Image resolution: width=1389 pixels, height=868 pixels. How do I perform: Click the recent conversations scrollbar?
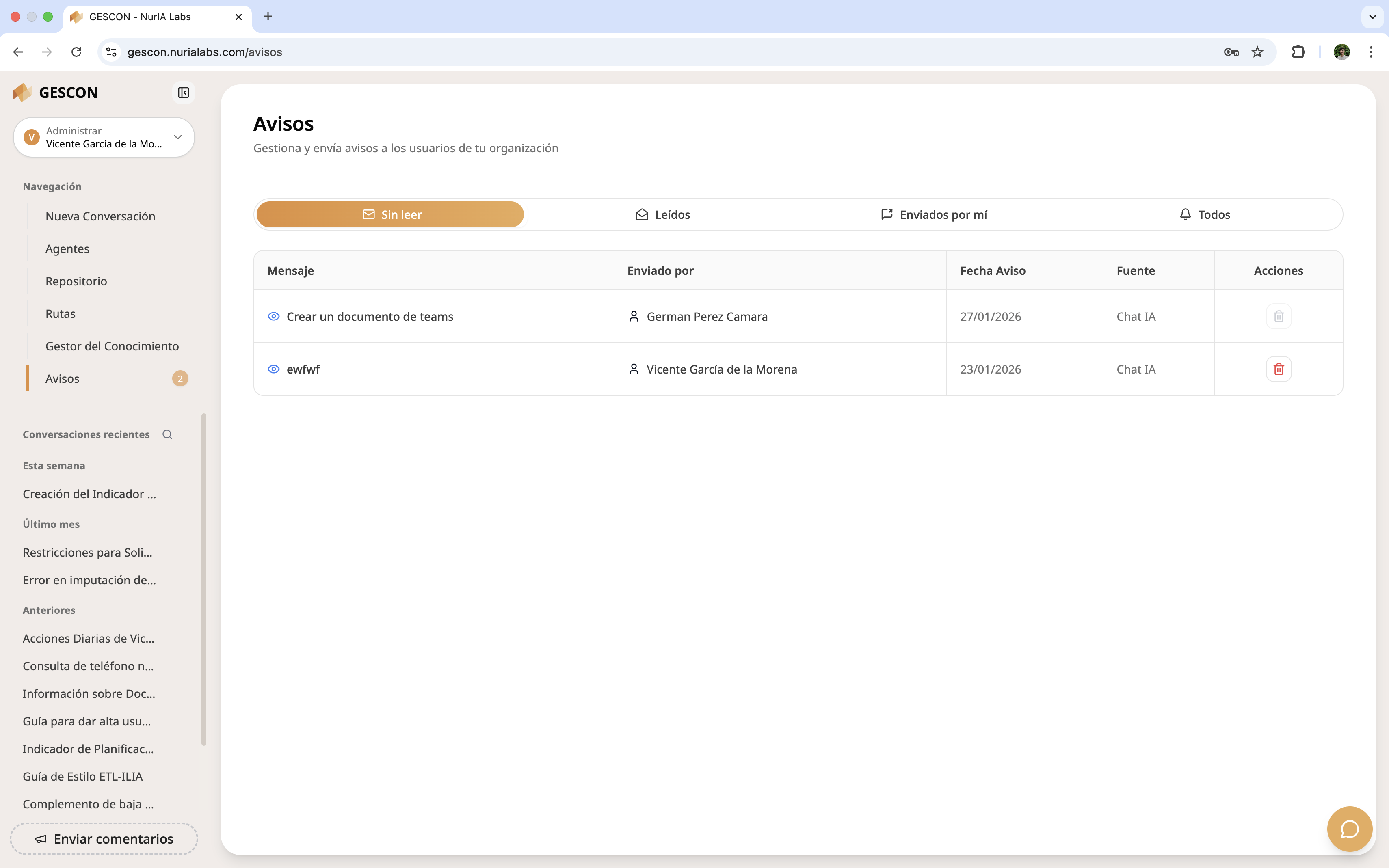(x=204, y=580)
